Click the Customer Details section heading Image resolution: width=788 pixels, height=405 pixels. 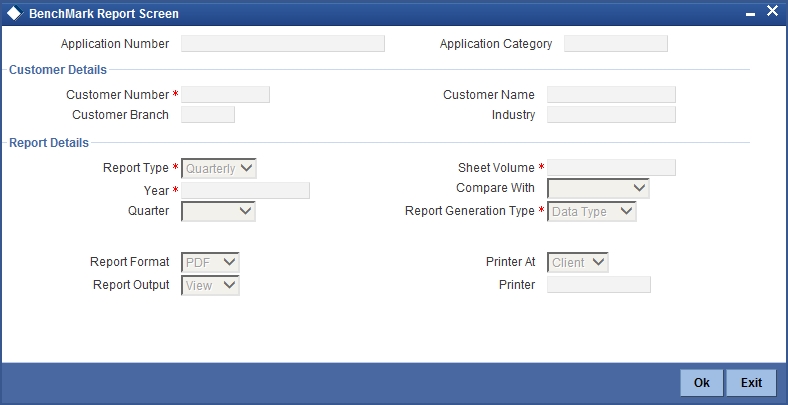pyautogui.click(x=58, y=70)
